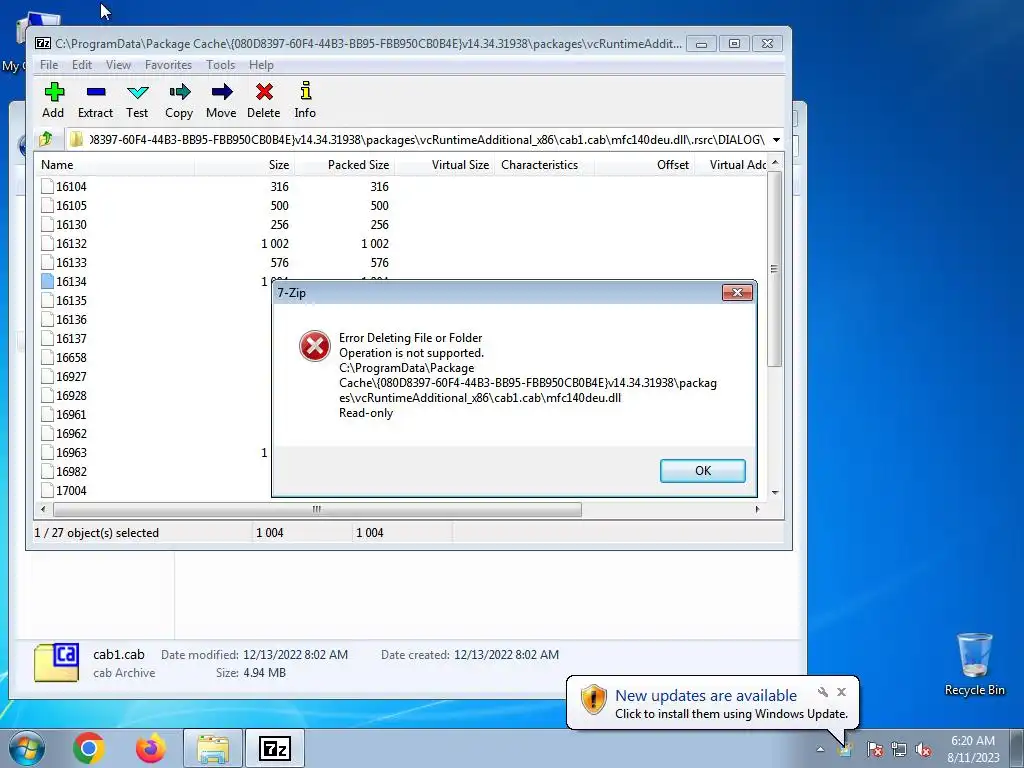Sort by Virtual Size column header
1024x768 pixels.
pyautogui.click(x=444, y=165)
